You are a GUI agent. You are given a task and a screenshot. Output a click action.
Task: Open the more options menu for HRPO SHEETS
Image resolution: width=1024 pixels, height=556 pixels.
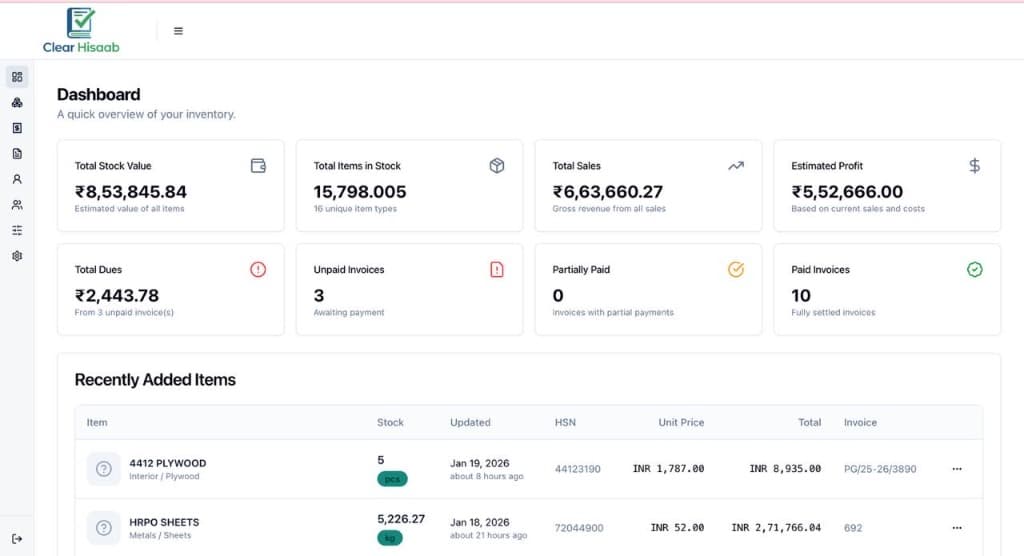pos(957,528)
